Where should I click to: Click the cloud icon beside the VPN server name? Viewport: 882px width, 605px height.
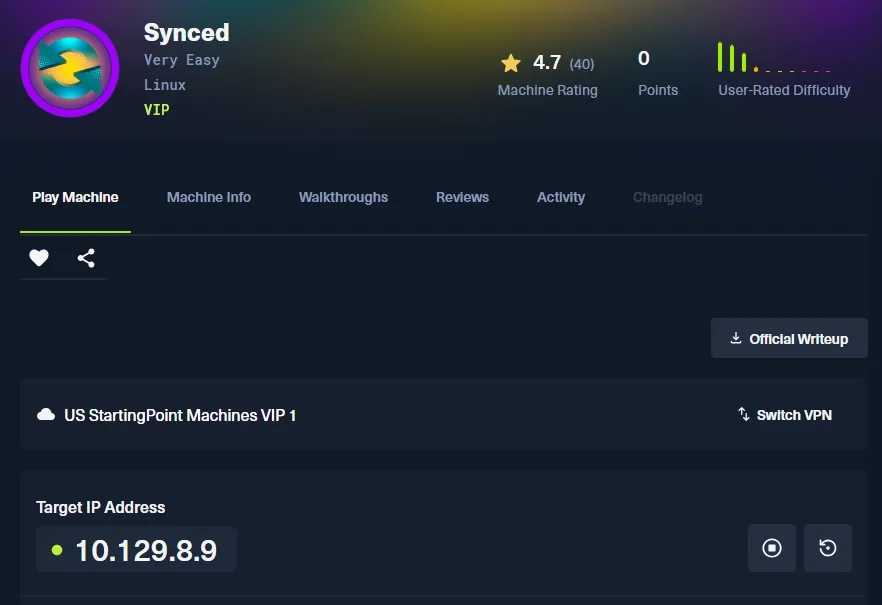pos(46,415)
